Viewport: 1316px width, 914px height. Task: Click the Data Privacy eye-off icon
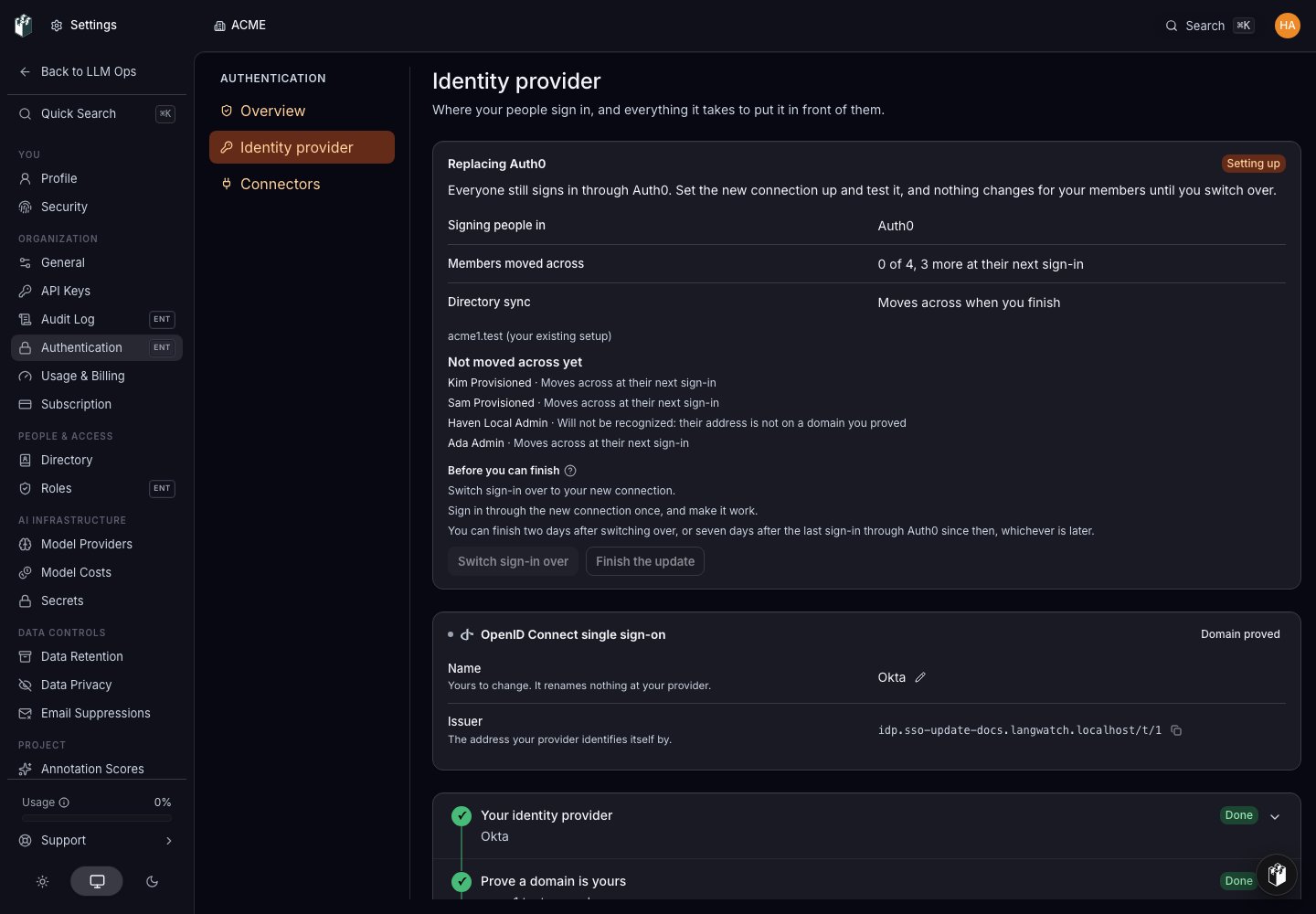tap(26, 685)
